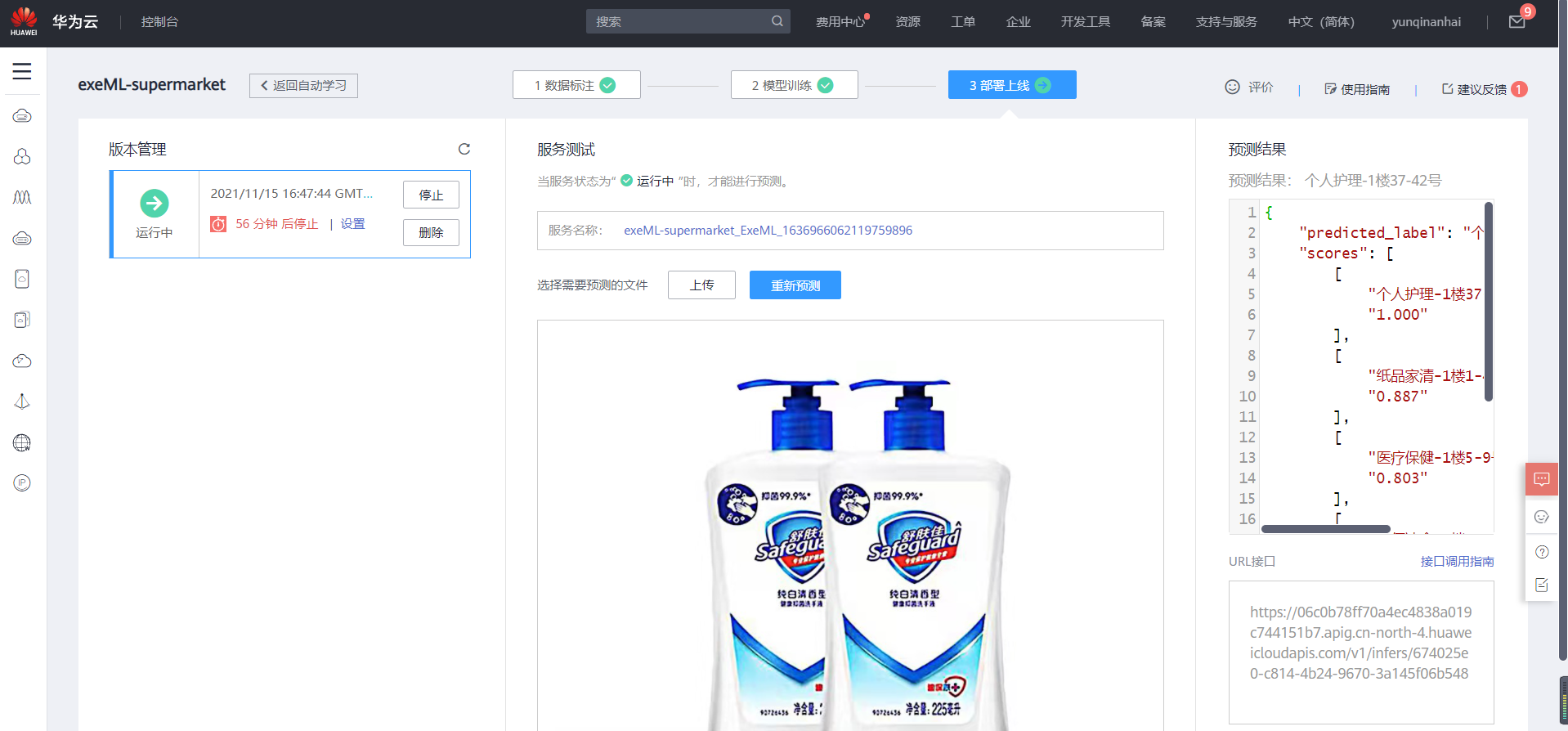
Task: Open the 资源 menu
Action: pyautogui.click(x=908, y=22)
